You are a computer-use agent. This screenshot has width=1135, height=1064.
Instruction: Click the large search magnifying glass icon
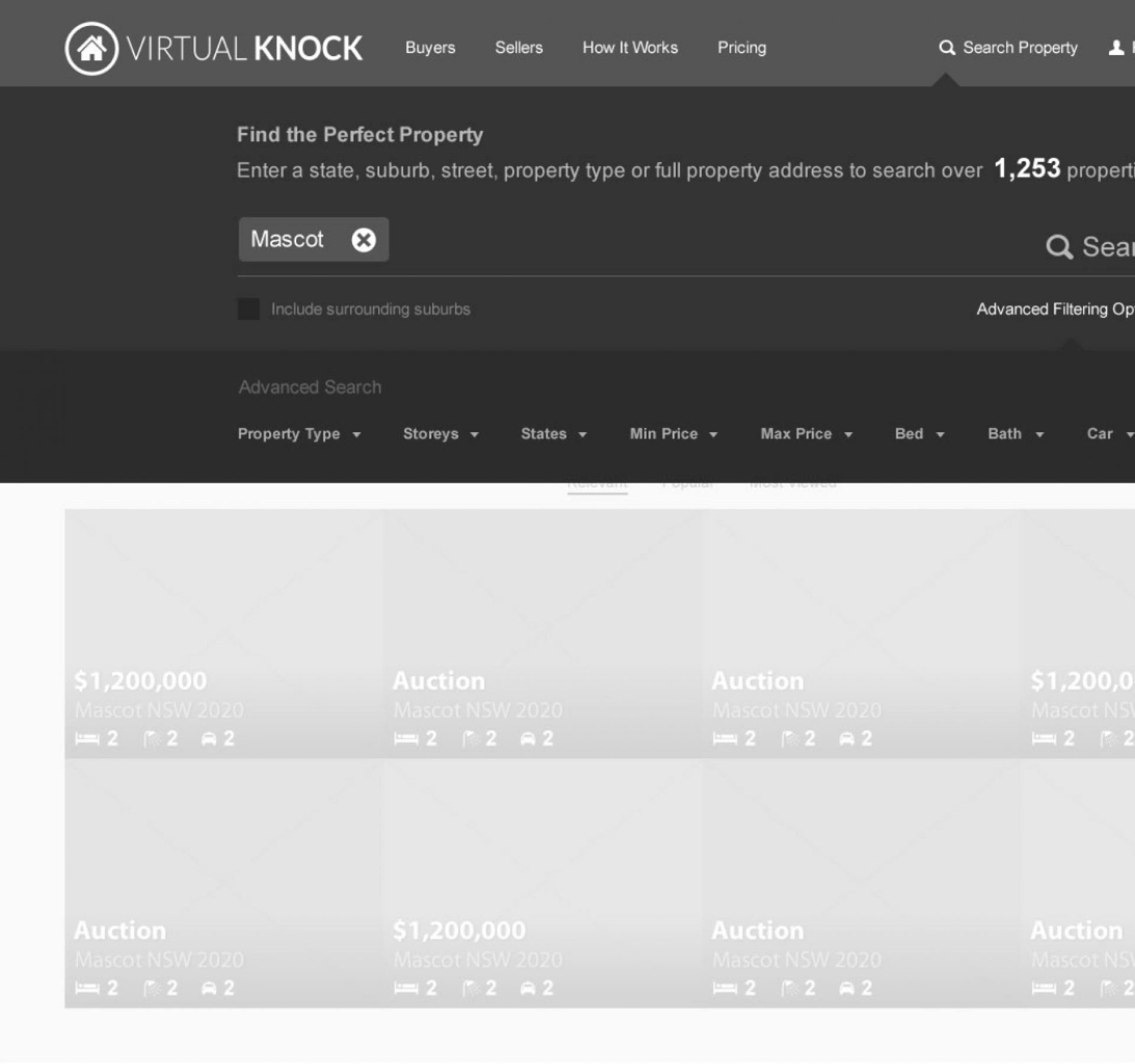click(1059, 247)
